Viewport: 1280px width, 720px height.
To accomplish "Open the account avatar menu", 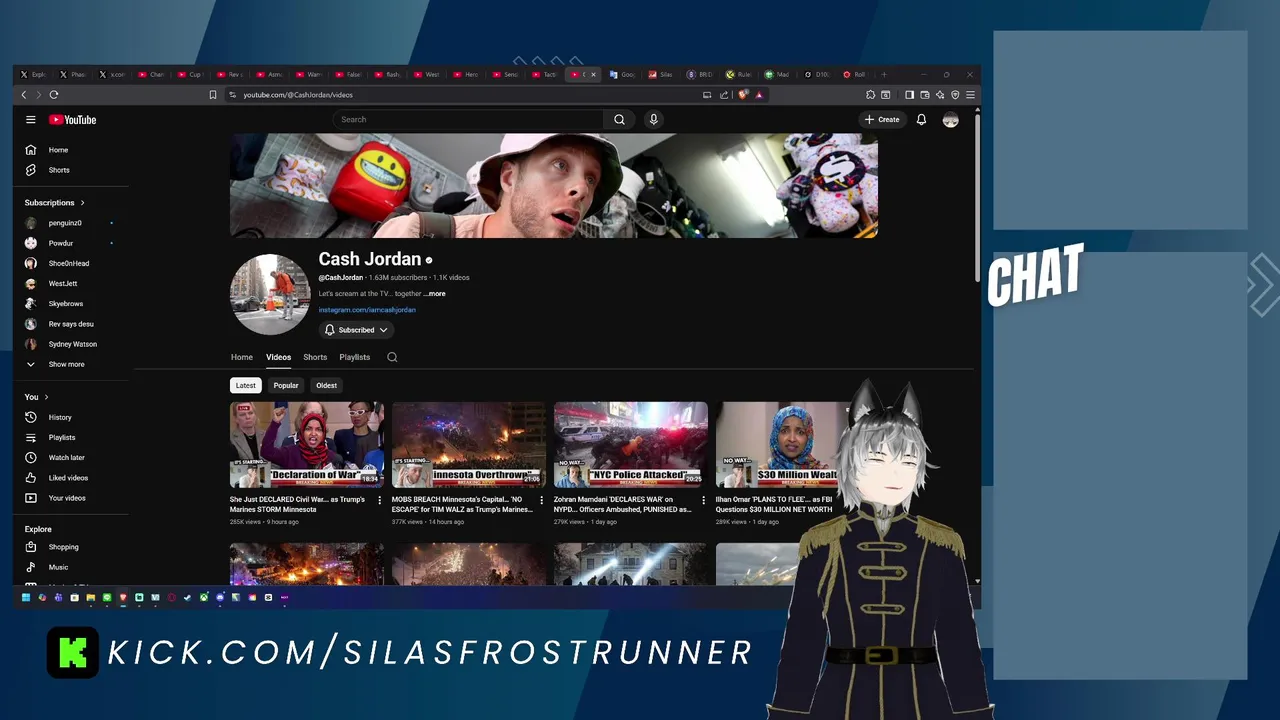I will pyautogui.click(x=950, y=120).
